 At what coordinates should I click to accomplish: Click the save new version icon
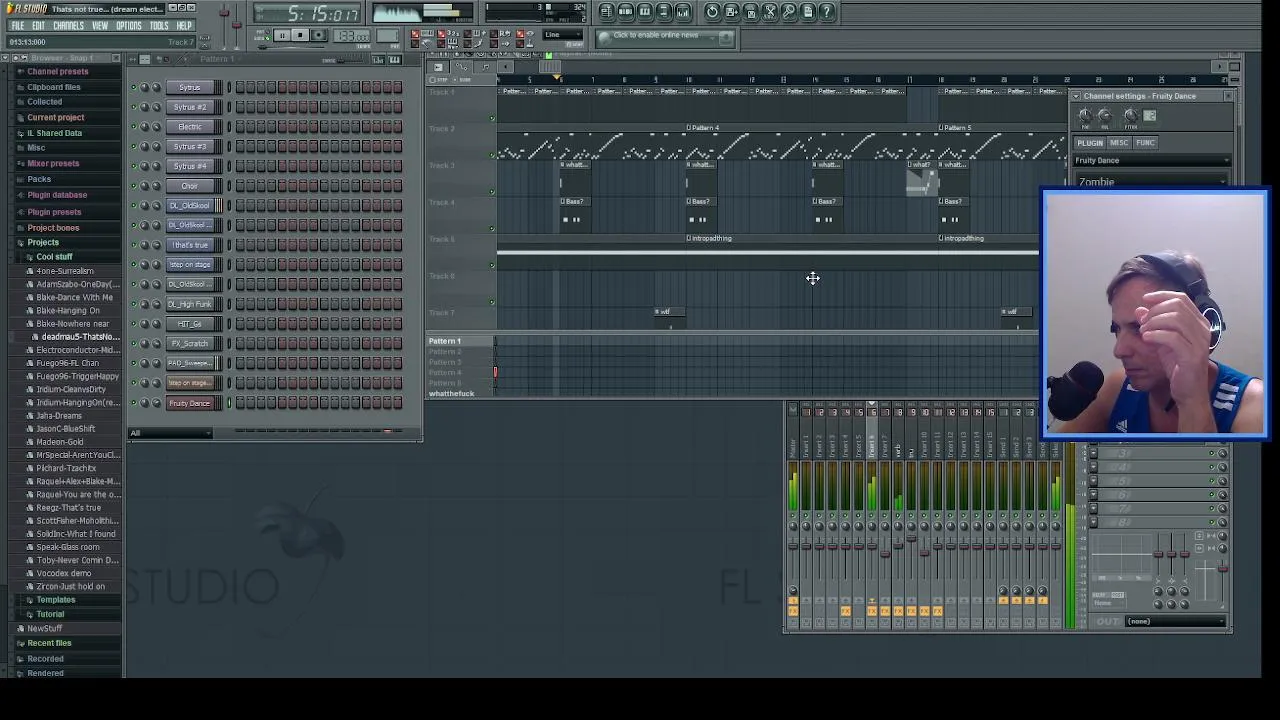coord(731,11)
